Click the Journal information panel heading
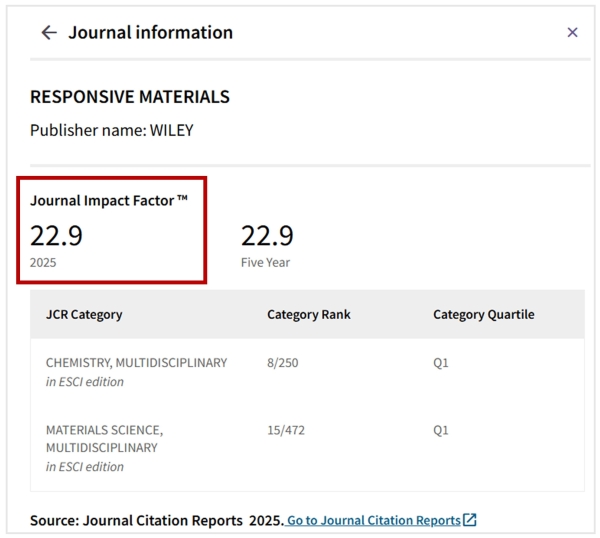This screenshot has width=600, height=538. click(x=150, y=33)
